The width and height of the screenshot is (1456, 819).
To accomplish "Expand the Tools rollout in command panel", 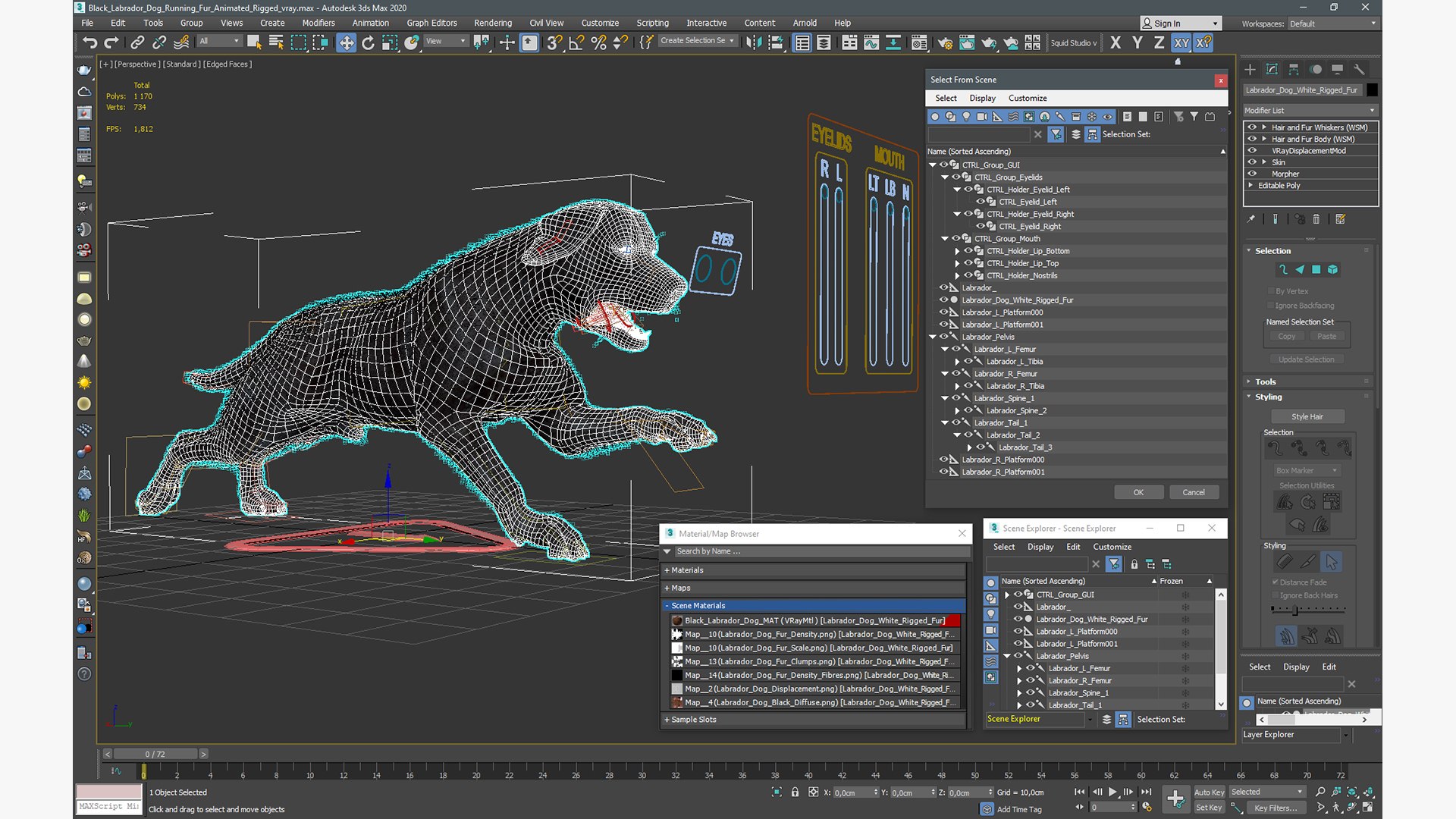I will click(1265, 381).
